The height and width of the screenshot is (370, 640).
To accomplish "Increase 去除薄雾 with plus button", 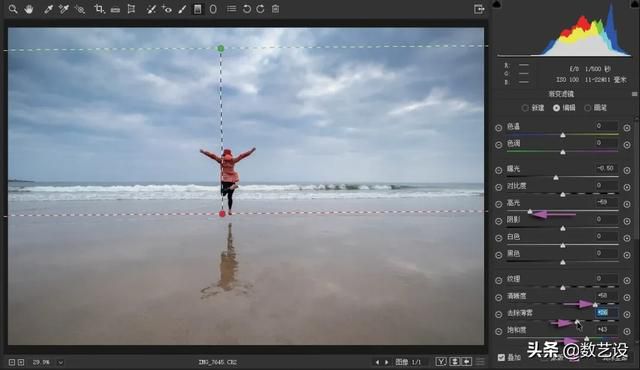I will [x=627, y=315].
